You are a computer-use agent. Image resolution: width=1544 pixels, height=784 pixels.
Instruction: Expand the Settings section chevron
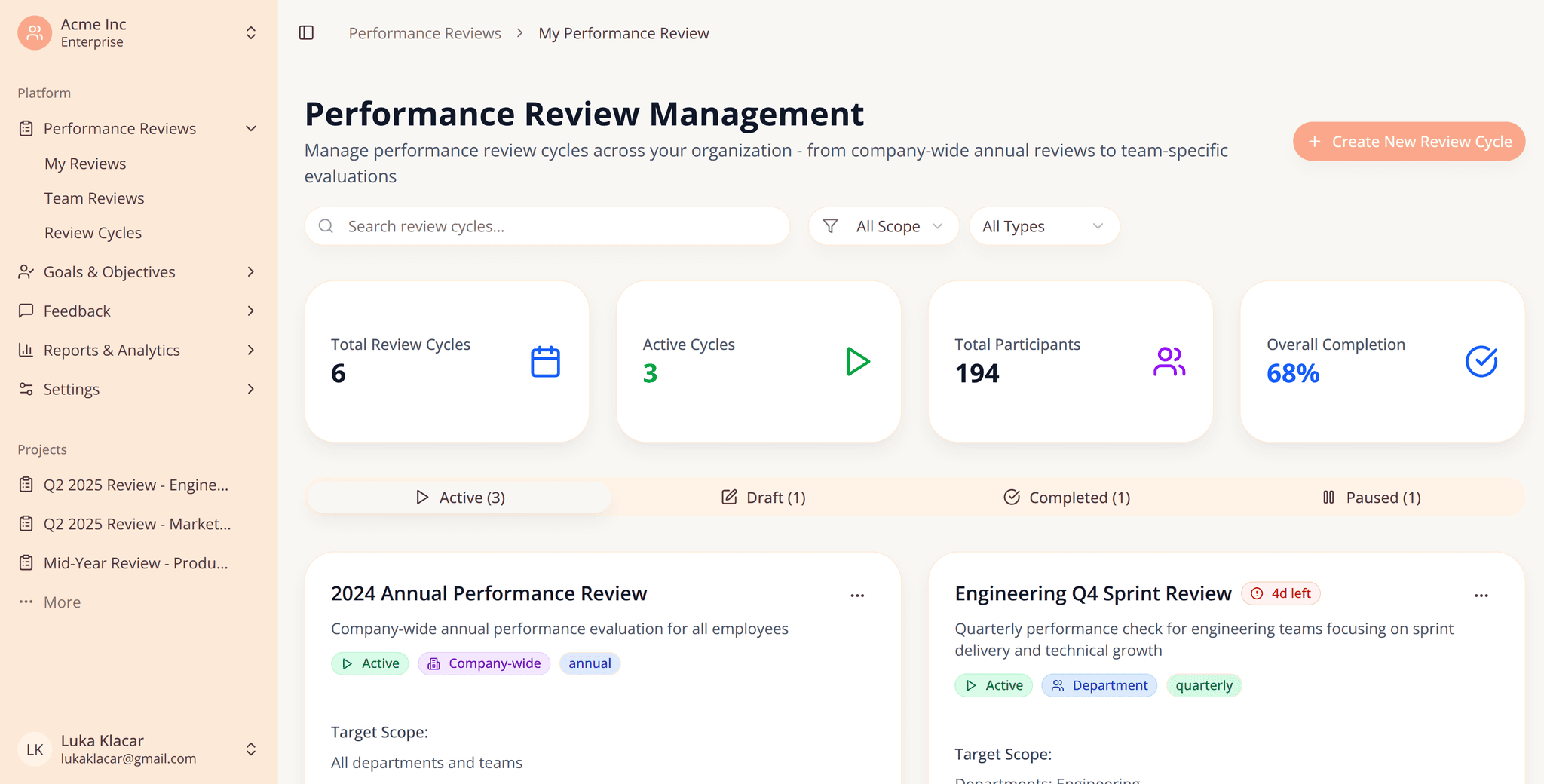coord(251,389)
